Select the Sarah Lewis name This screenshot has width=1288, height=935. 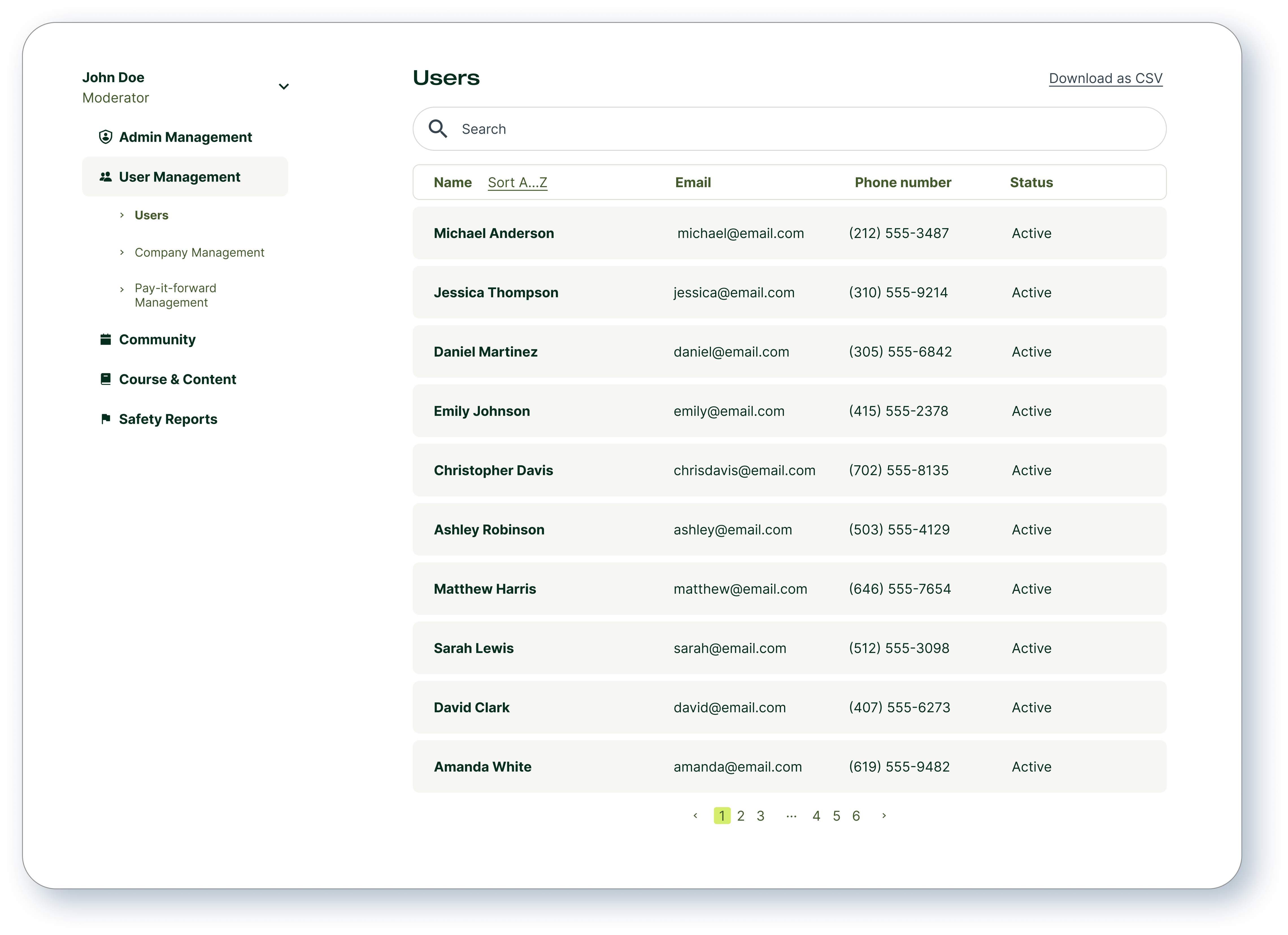tap(474, 648)
